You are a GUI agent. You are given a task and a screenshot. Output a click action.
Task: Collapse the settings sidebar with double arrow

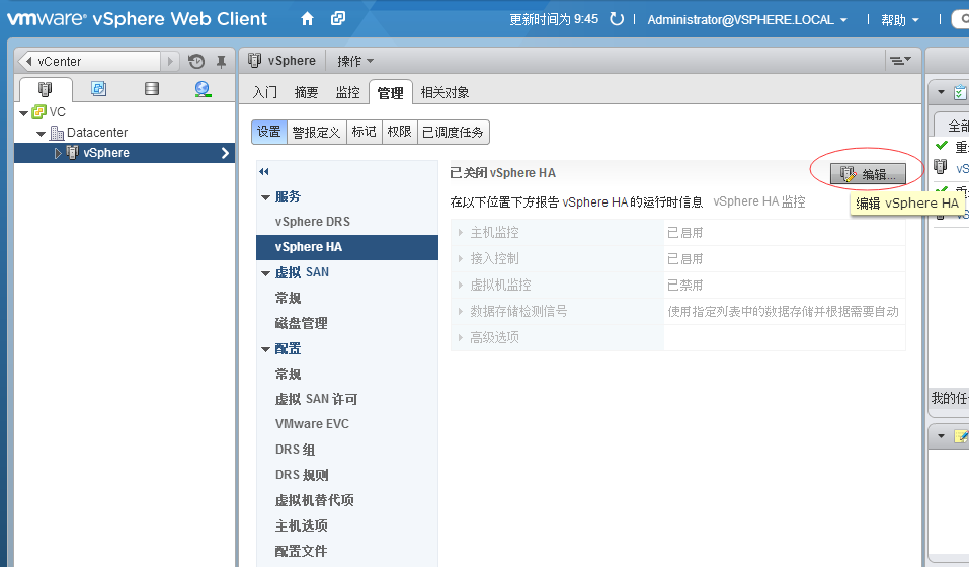[264, 172]
